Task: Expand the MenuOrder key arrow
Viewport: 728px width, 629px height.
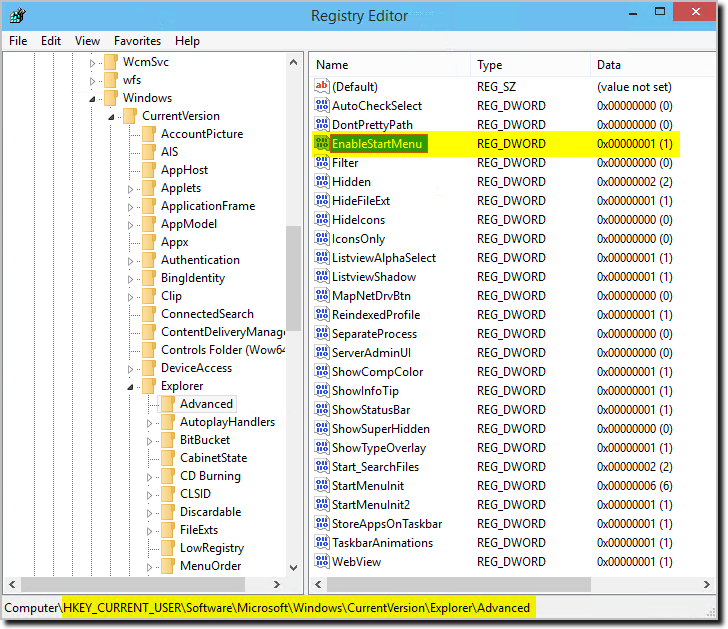Action: pyautogui.click(x=150, y=567)
